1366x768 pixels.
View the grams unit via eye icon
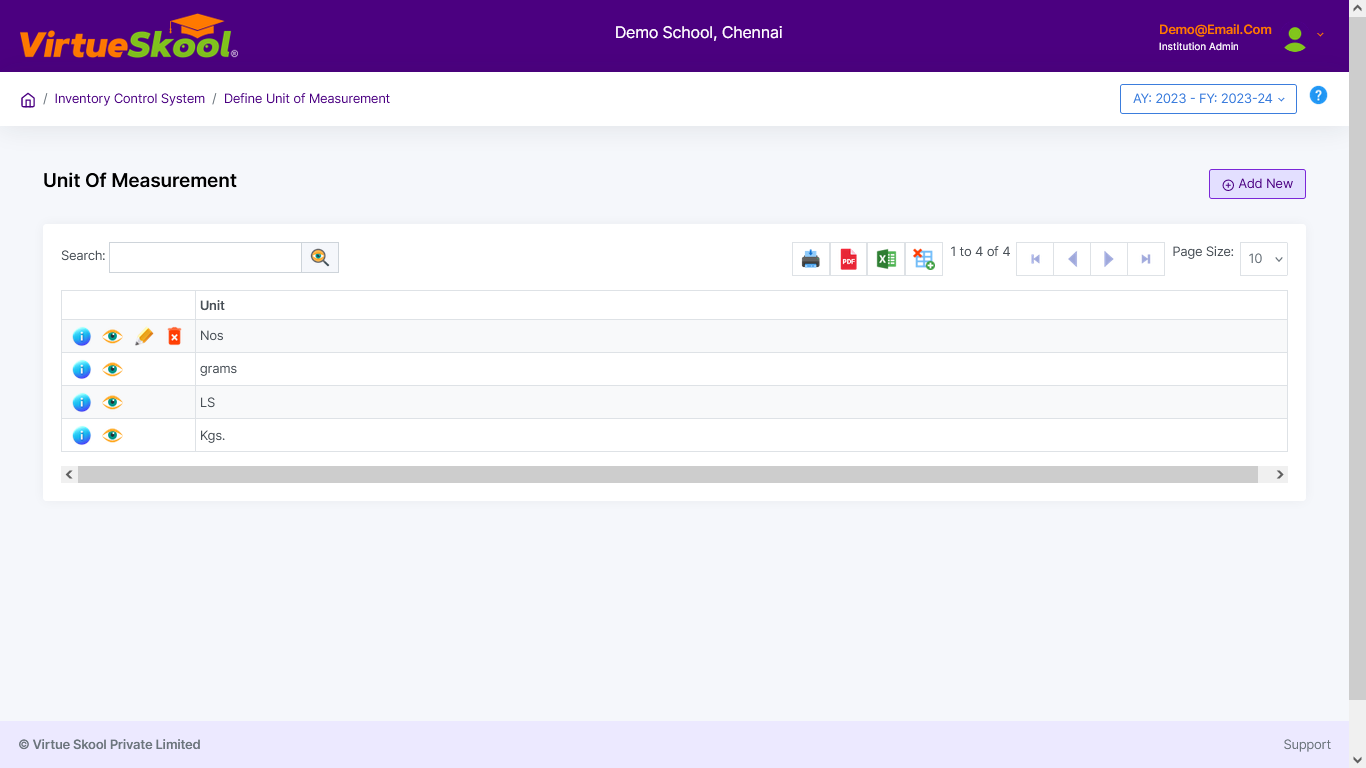(x=113, y=369)
